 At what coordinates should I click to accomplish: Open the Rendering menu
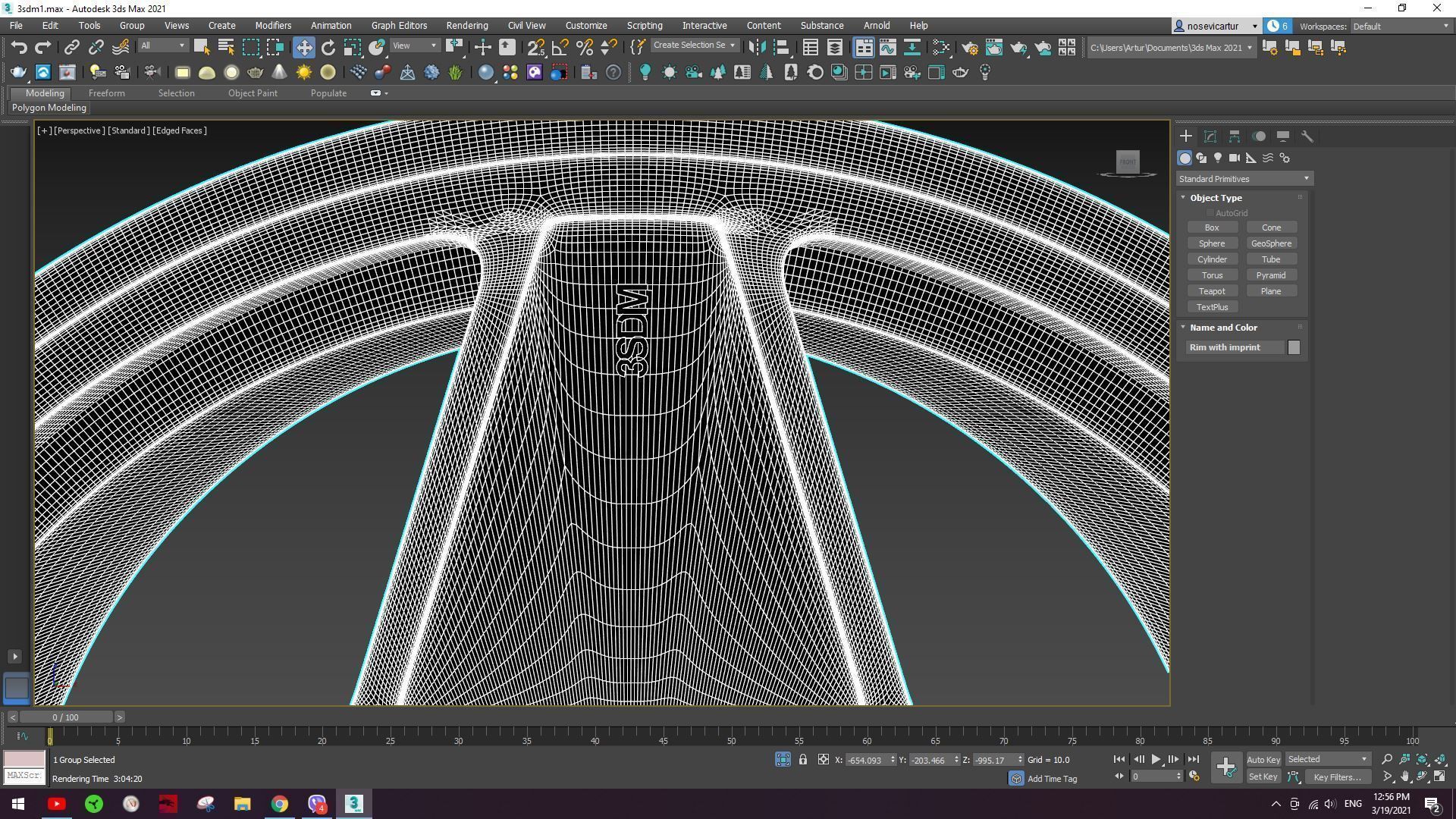466,25
